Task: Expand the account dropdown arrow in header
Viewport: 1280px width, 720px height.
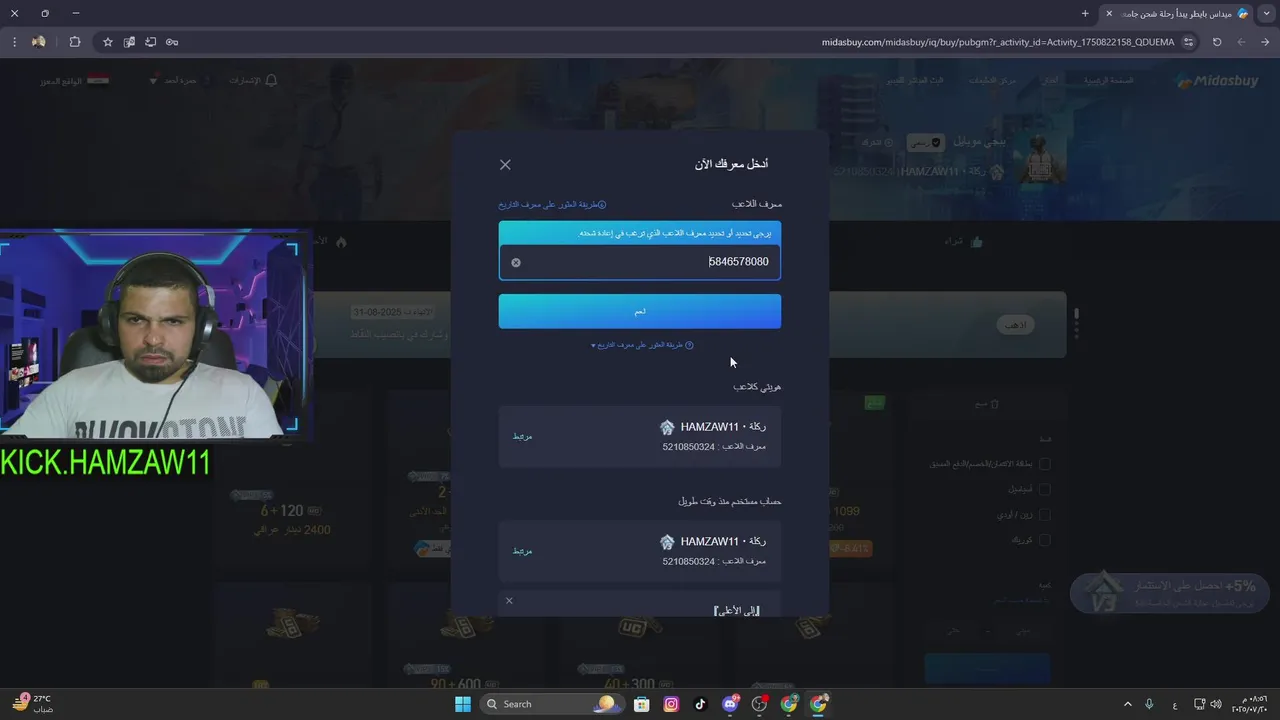Action: 154,80
